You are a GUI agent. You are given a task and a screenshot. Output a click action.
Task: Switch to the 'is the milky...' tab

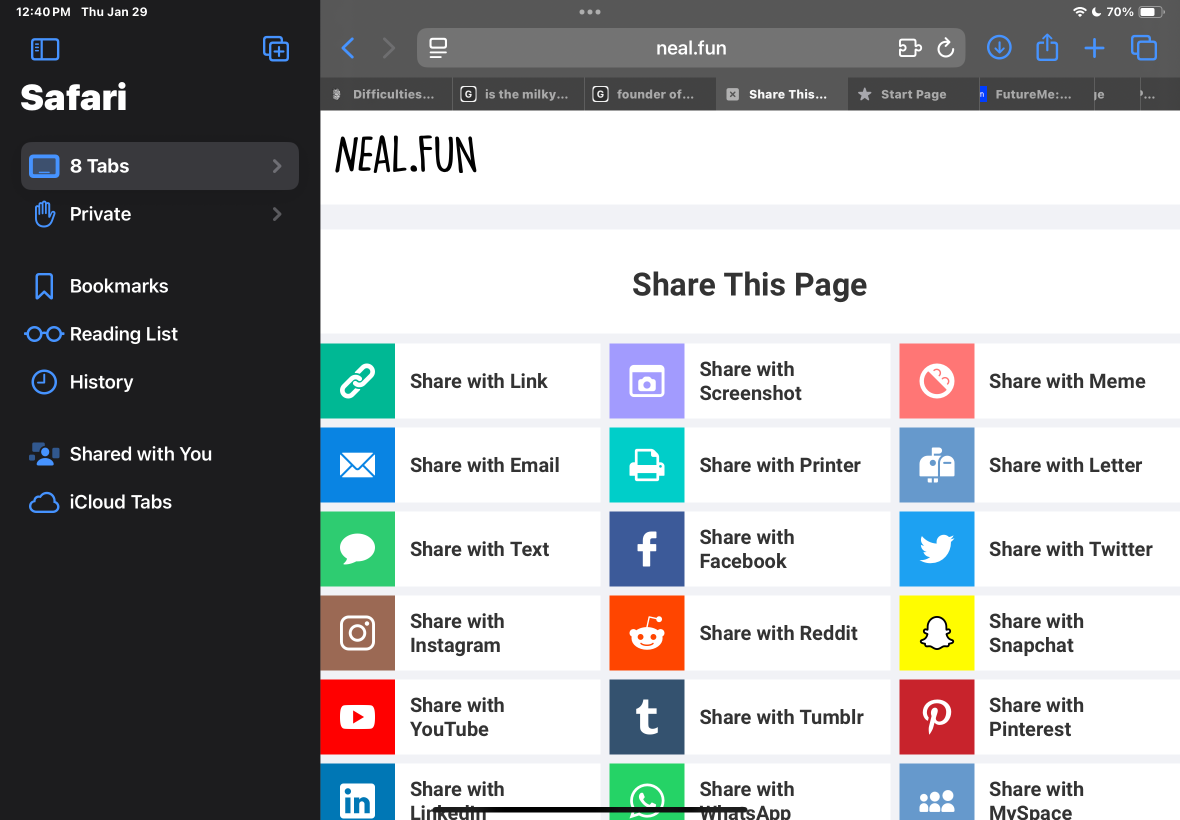point(519,95)
